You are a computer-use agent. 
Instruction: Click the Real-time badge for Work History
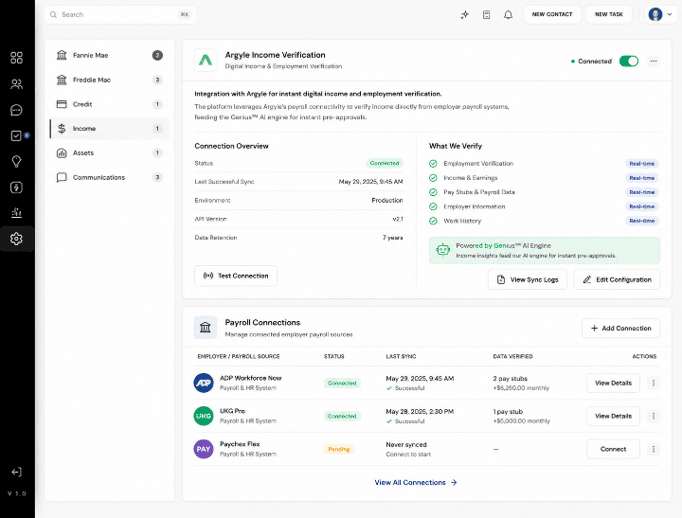click(642, 221)
